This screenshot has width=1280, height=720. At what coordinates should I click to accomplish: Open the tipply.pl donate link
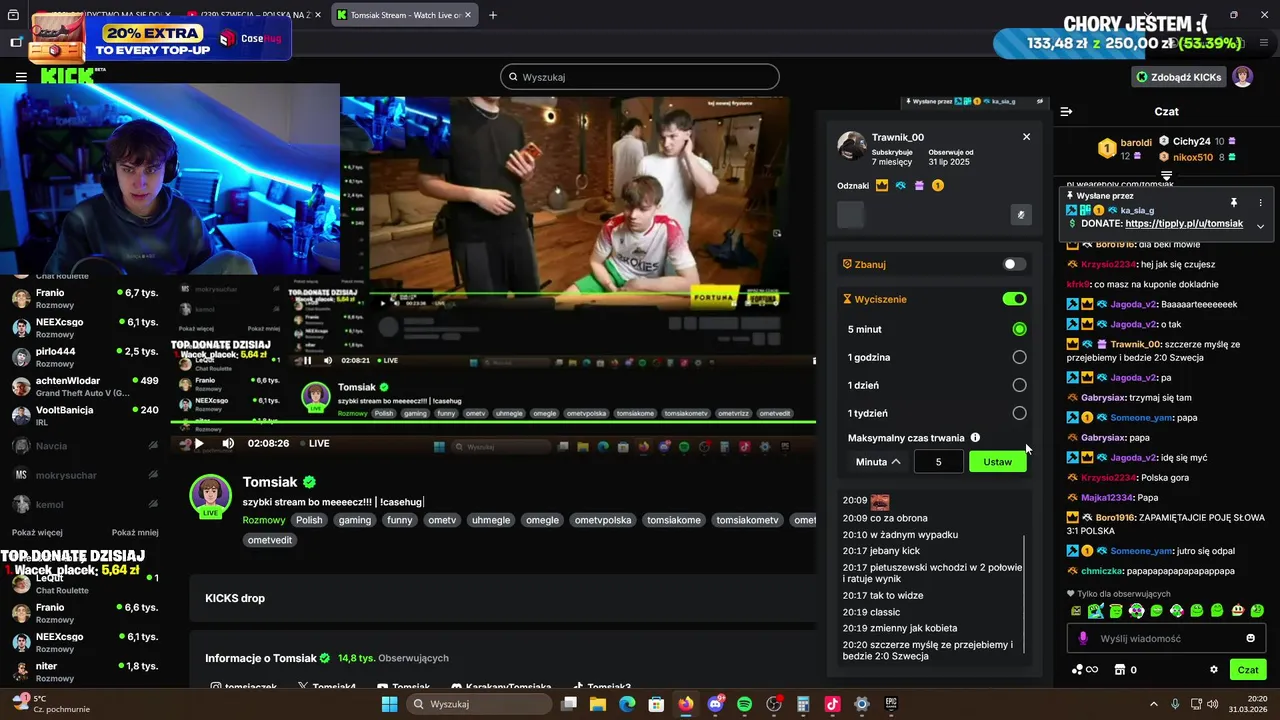click(1184, 224)
